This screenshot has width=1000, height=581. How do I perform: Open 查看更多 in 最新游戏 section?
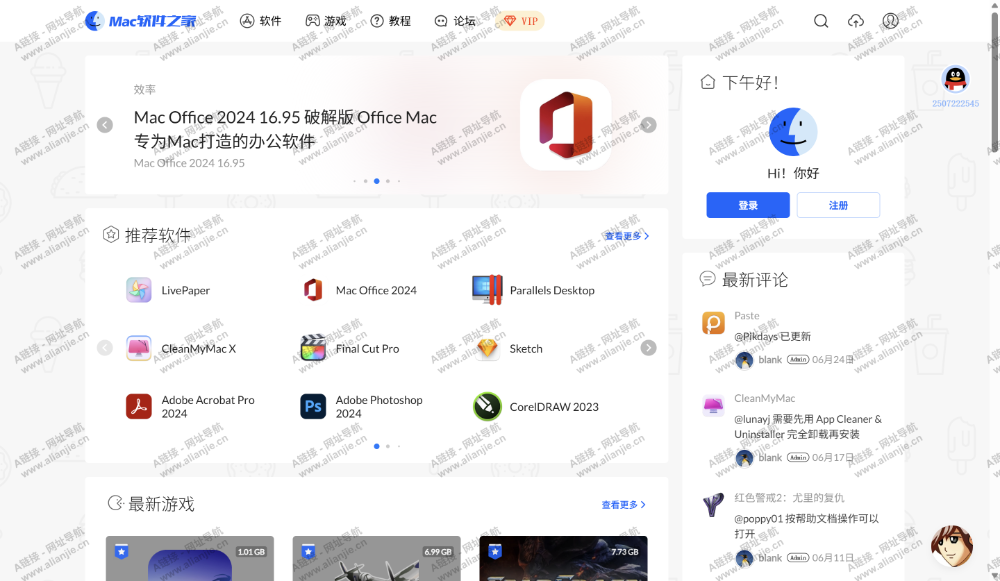[624, 504]
